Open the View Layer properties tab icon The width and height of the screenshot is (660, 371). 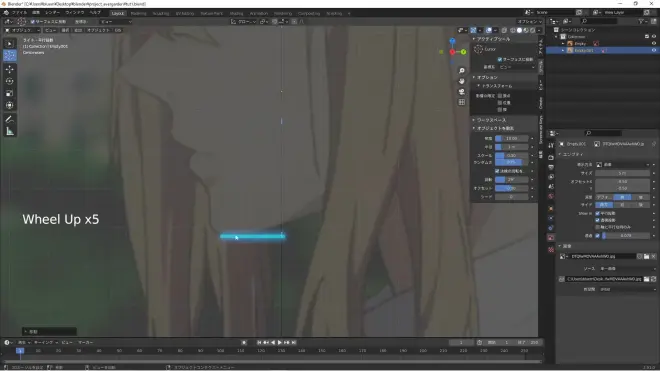coord(551,177)
